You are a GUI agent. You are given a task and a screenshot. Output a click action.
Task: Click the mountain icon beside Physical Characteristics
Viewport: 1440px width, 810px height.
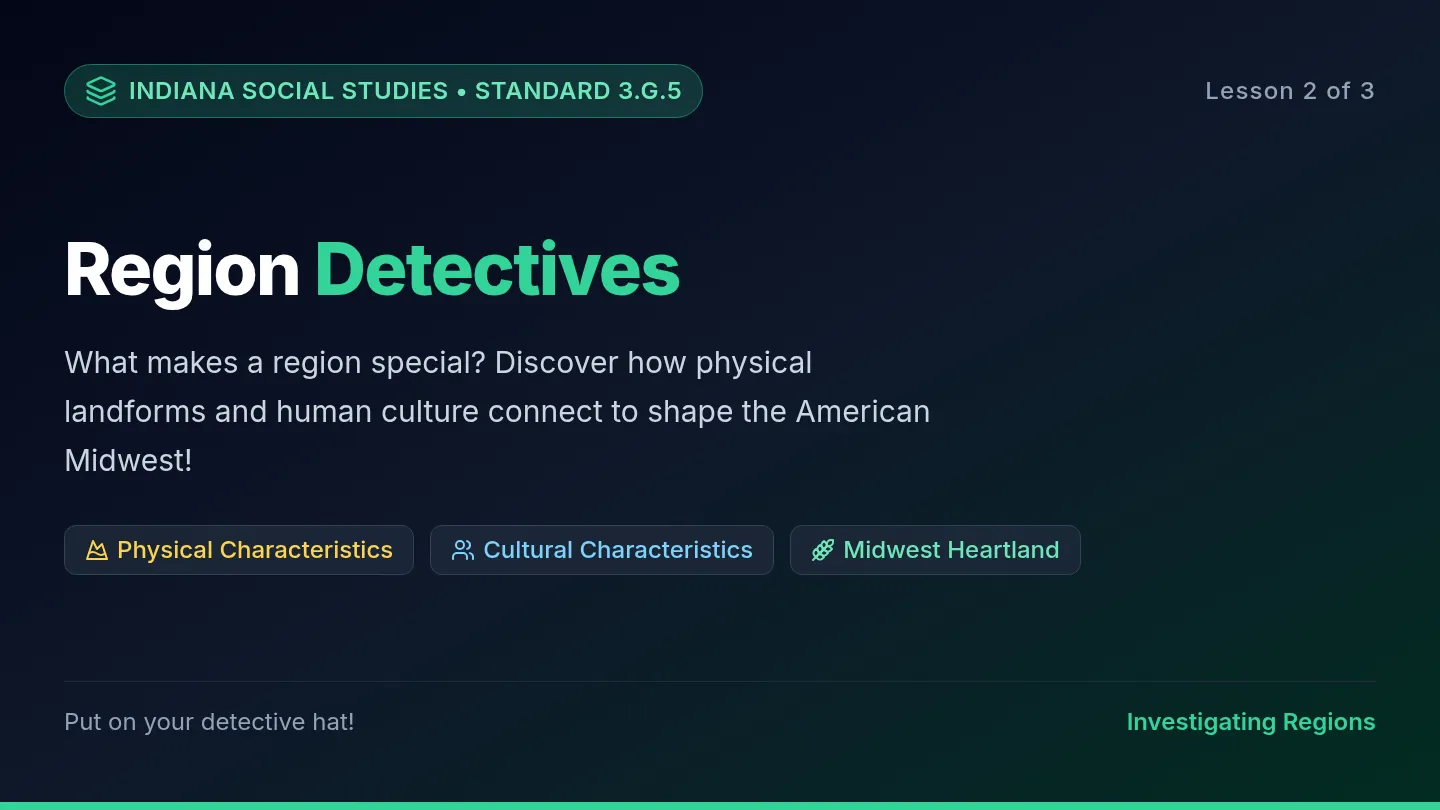[x=97, y=550]
